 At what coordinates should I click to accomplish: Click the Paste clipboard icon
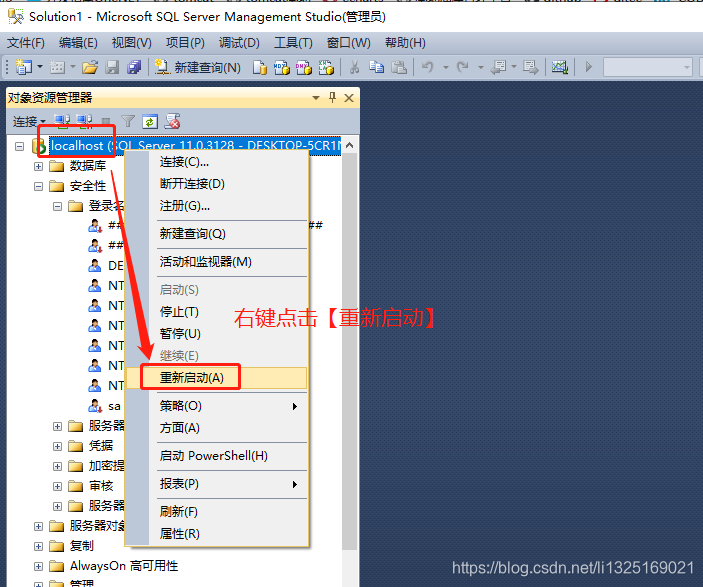click(x=399, y=67)
